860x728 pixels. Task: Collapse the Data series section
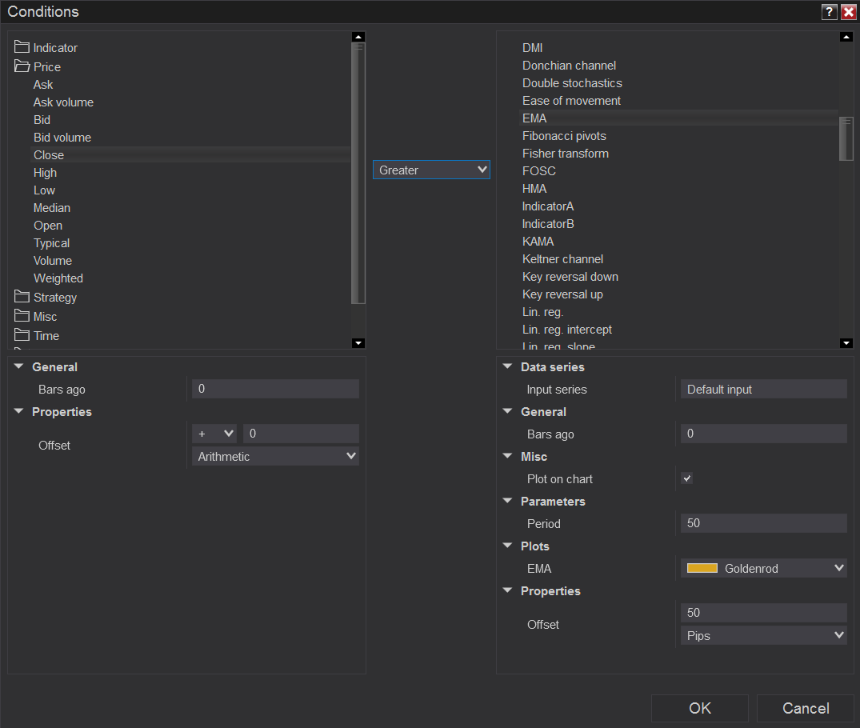(507, 366)
